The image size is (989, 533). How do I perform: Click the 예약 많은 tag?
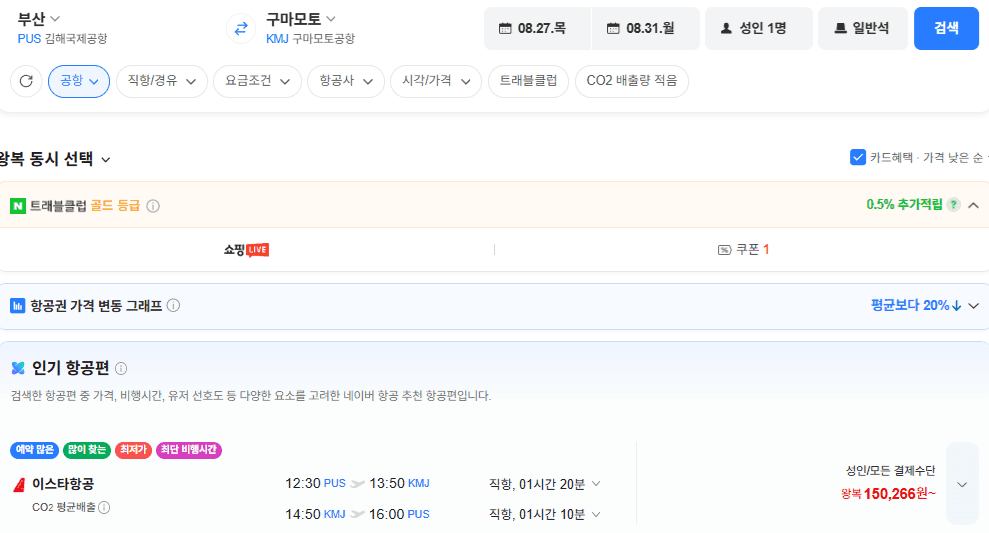tap(35, 450)
